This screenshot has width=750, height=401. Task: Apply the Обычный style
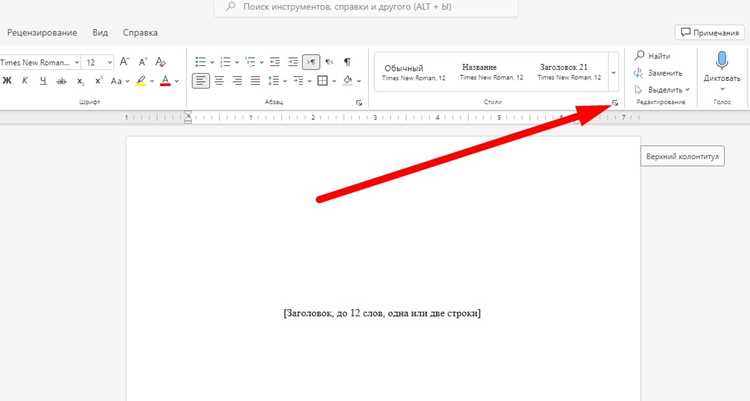[x=413, y=72]
